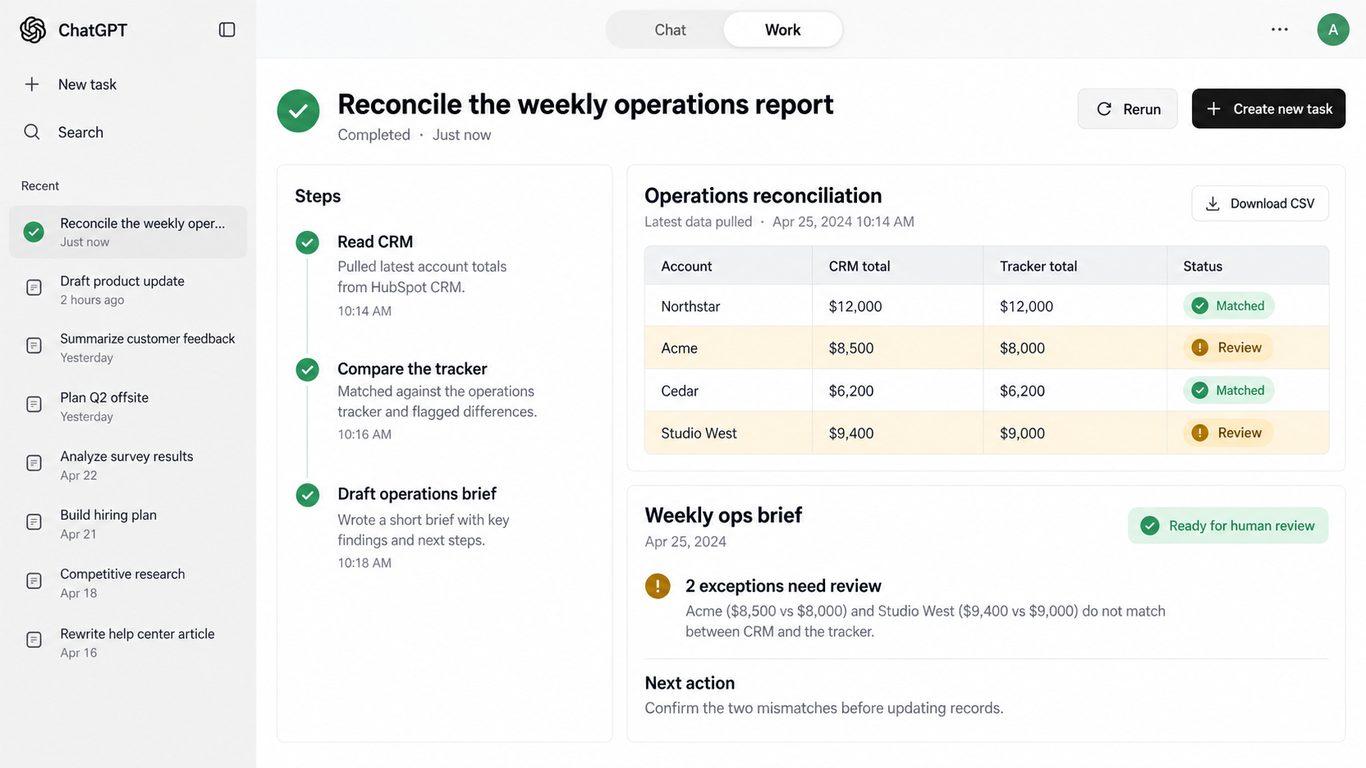This screenshot has width=1366, height=768.
Task: Open the Competitive research task
Action: pos(128,583)
